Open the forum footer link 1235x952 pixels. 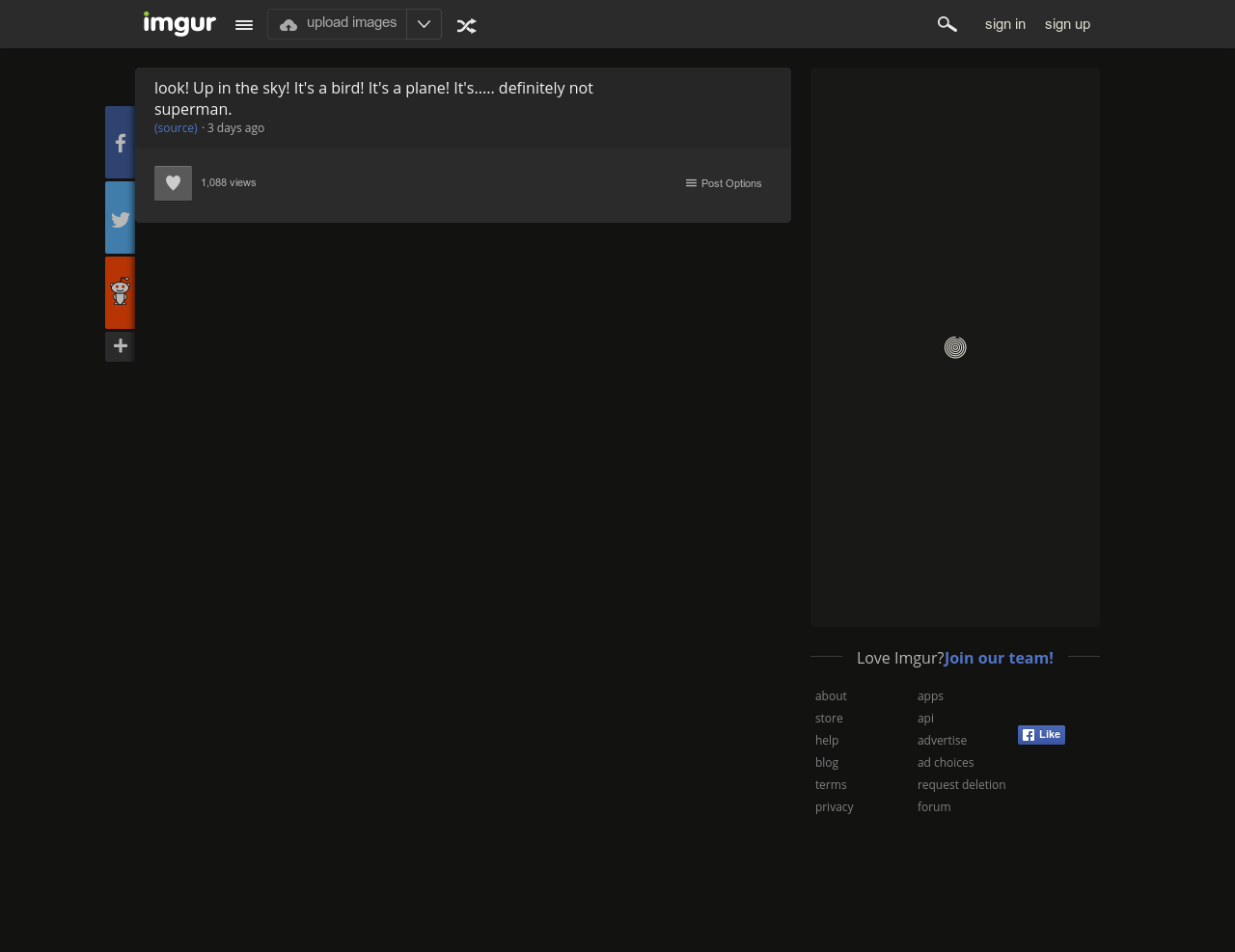coord(934,806)
